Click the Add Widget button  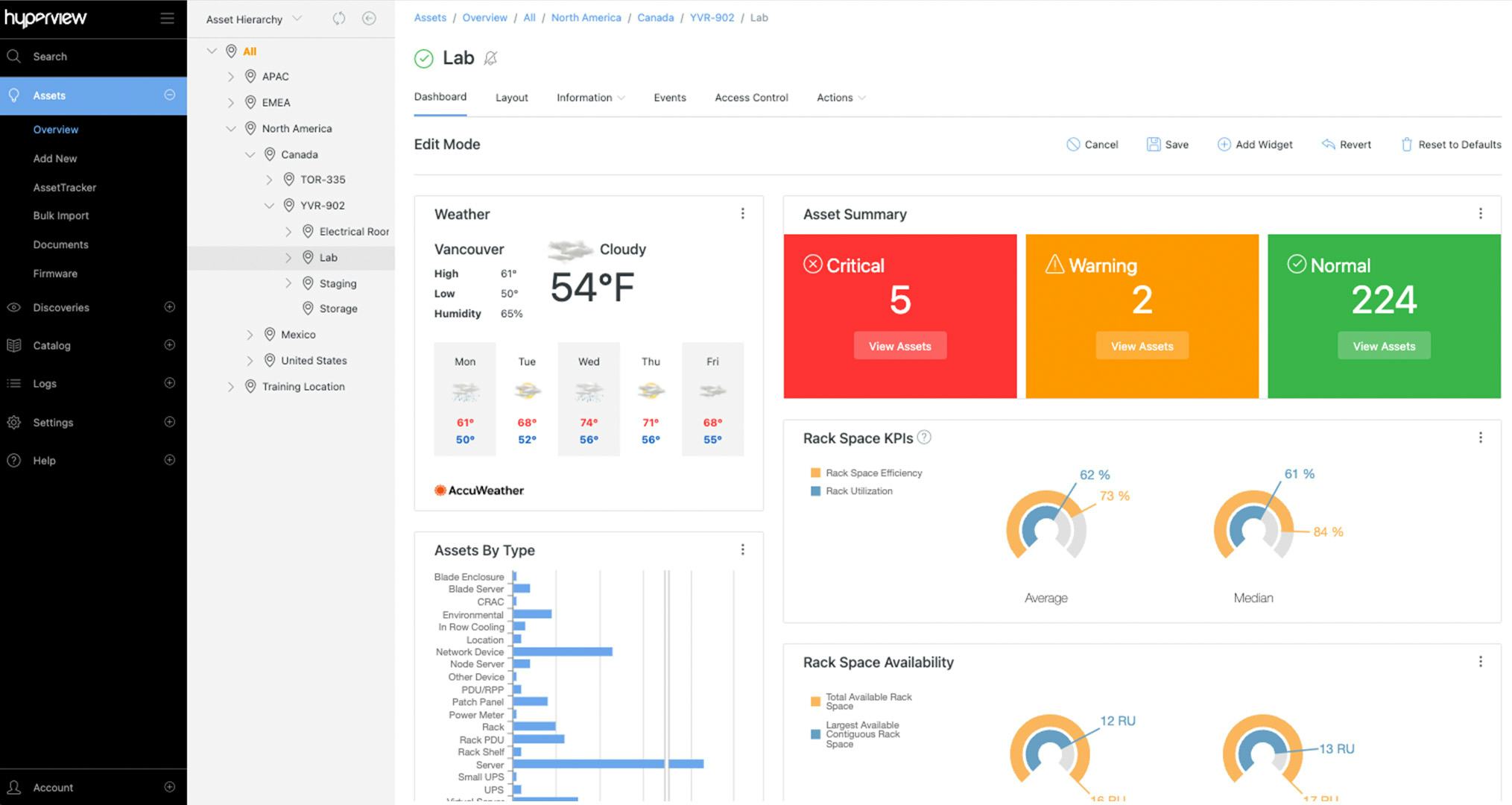click(1255, 144)
